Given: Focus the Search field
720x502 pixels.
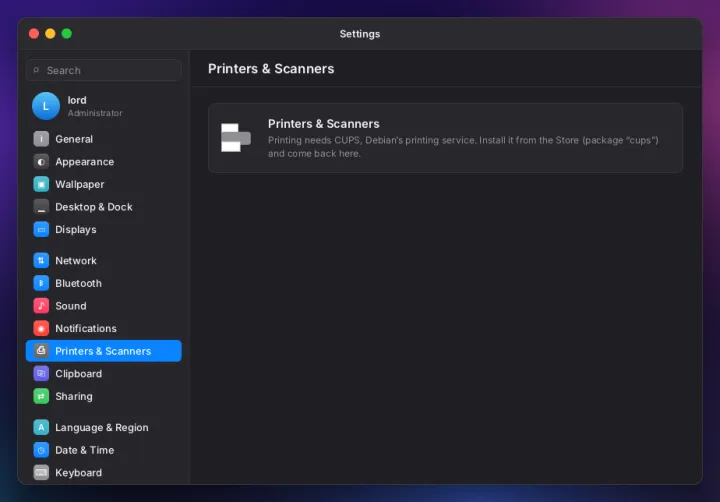Looking at the screenshot, I should pos(104,70).
